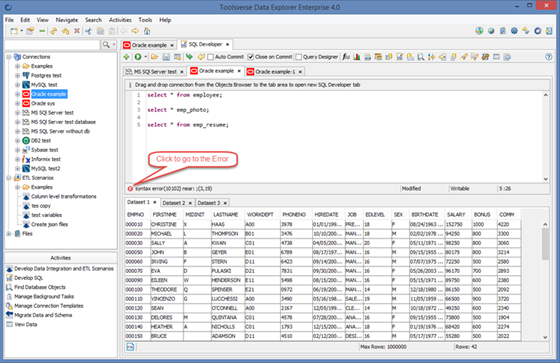Click Manage Background Tasks activity
The height and width of the screenshot is (363, 560).
click(x=44, y=297)
